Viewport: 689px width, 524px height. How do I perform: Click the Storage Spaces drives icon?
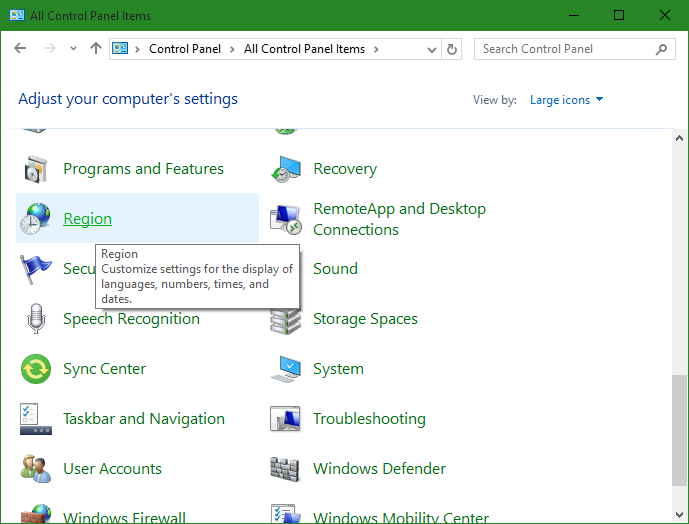tap(286, 322)
